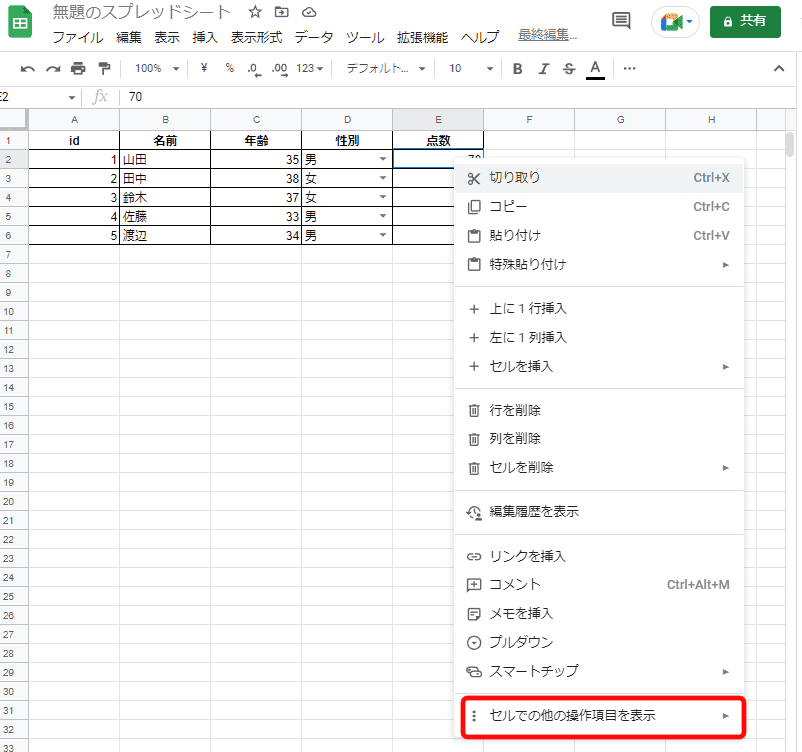Open the font size dropdown
Image resolution: width=802 pixels, height=752 pixels.
click(x=468, y=69)
